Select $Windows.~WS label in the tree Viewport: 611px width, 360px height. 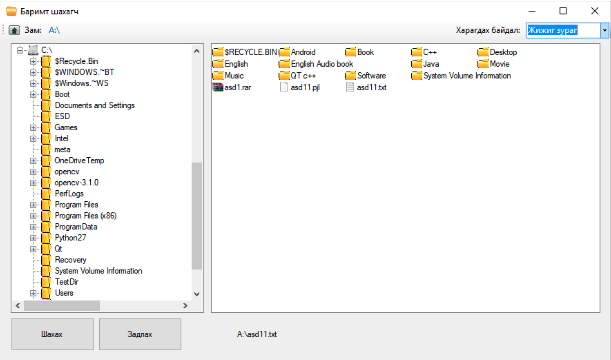(81, 83)
